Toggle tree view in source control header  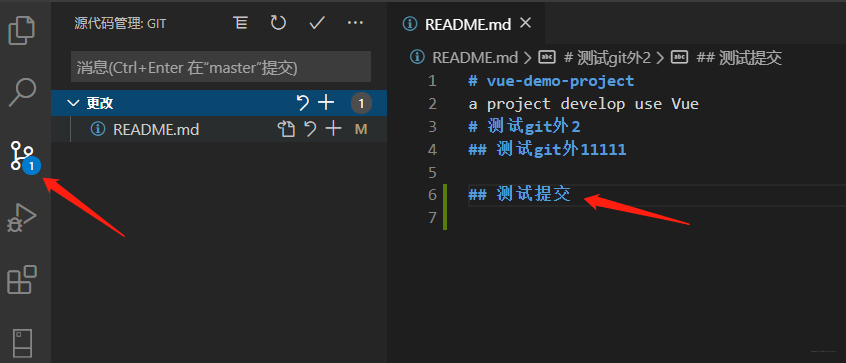point(241,23)
